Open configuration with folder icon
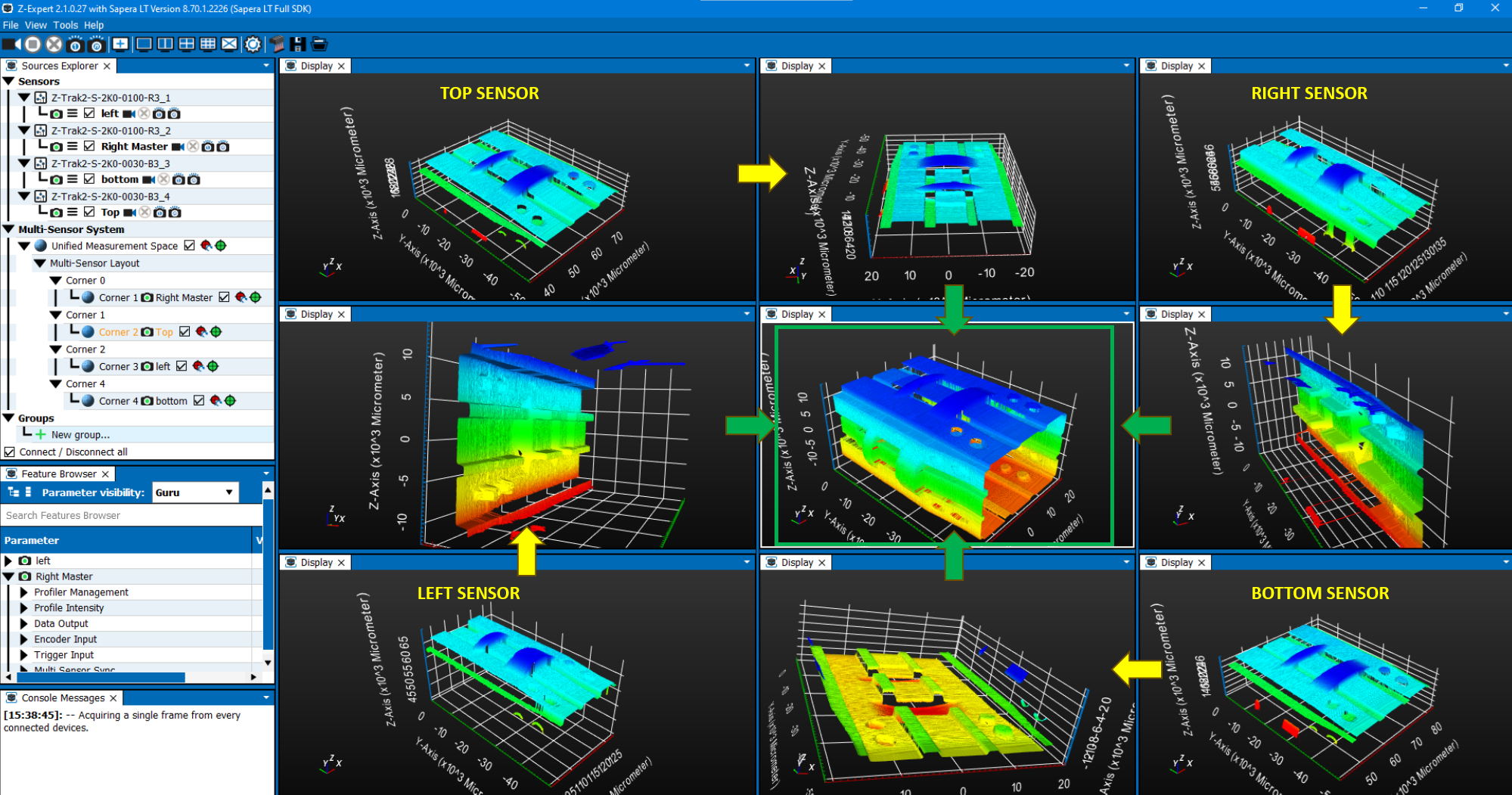This screenshot has width=1512, height=795. click(319, 45)
